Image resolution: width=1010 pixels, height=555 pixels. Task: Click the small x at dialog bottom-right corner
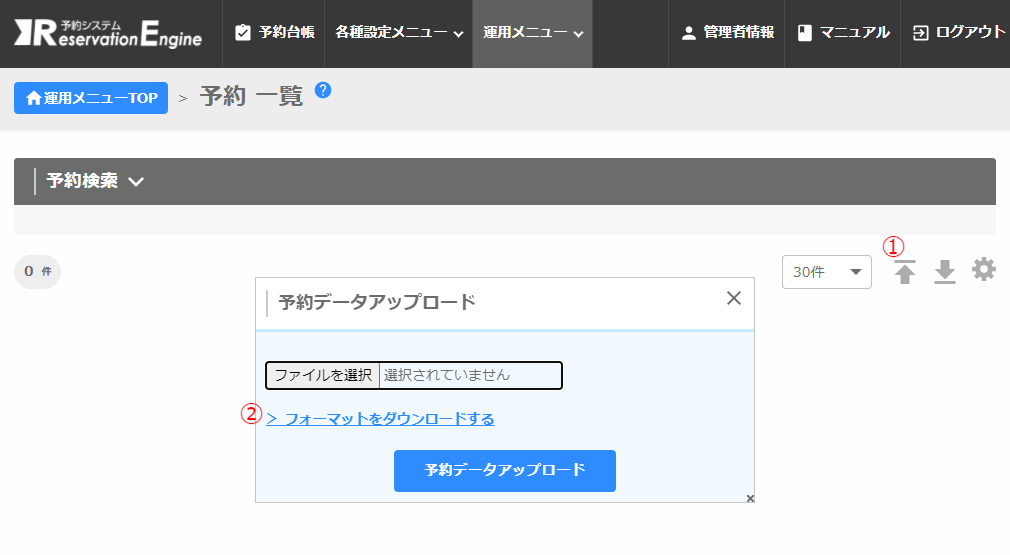pyautogui.click(x=750, y=498)
